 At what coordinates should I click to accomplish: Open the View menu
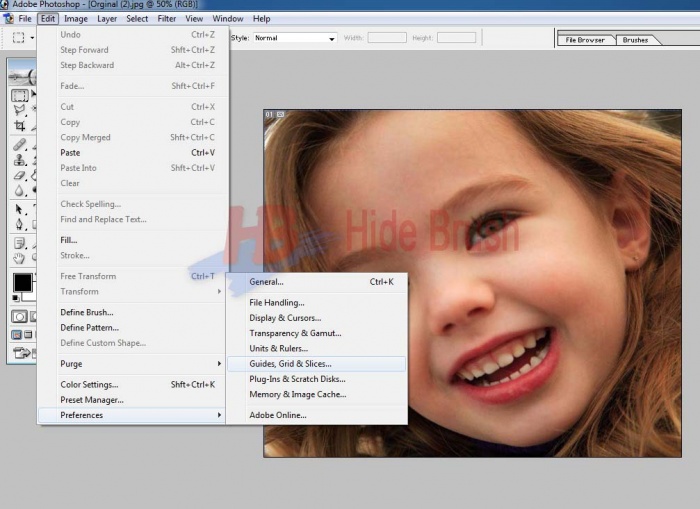click(x=194, y=19)
